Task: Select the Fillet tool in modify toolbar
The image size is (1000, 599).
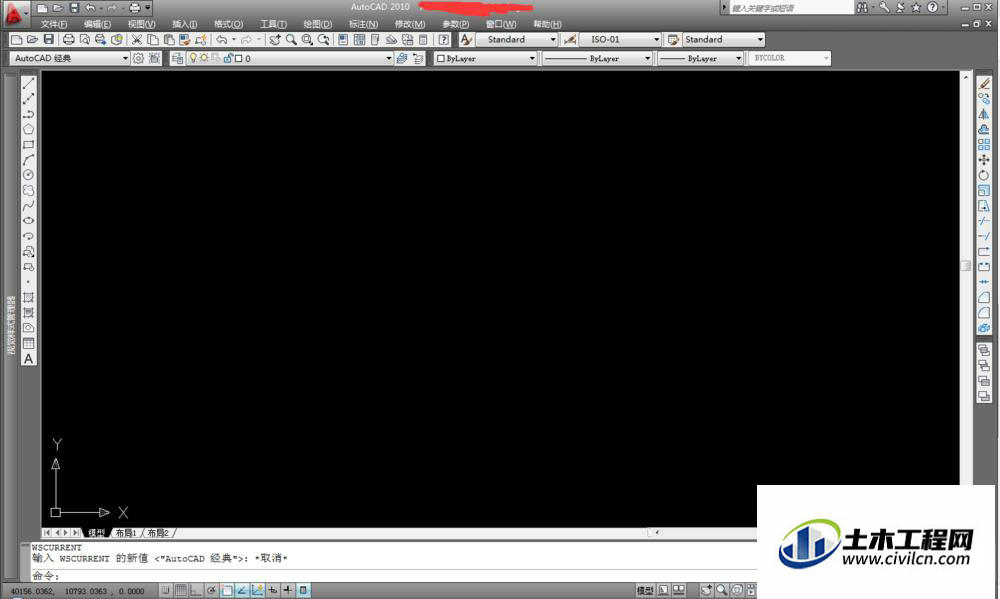Action: [984, 313]
